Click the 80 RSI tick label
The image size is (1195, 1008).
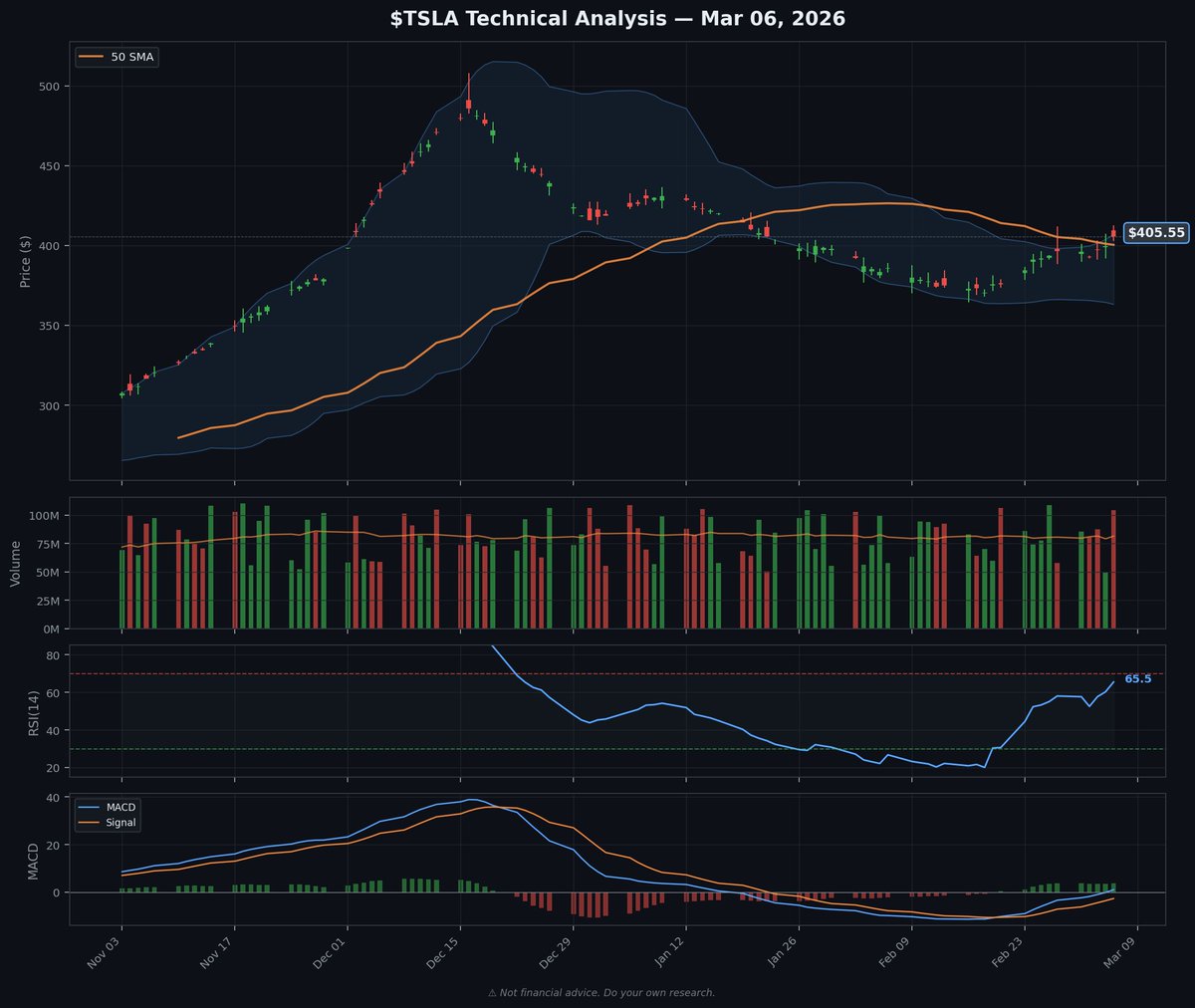tap(55, 655)
